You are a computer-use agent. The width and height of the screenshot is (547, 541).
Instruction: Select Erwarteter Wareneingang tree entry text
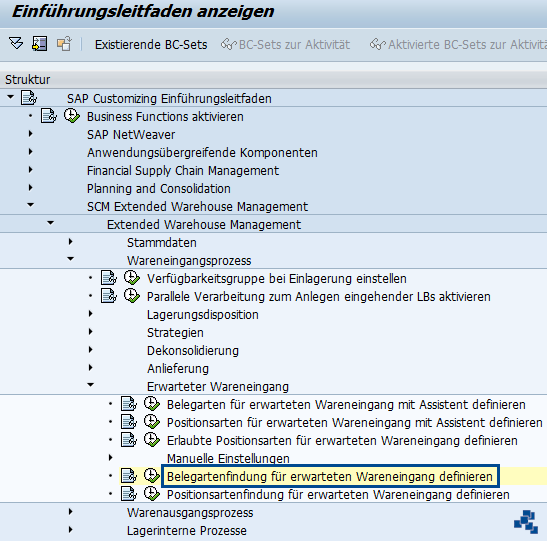click(218, 387)
